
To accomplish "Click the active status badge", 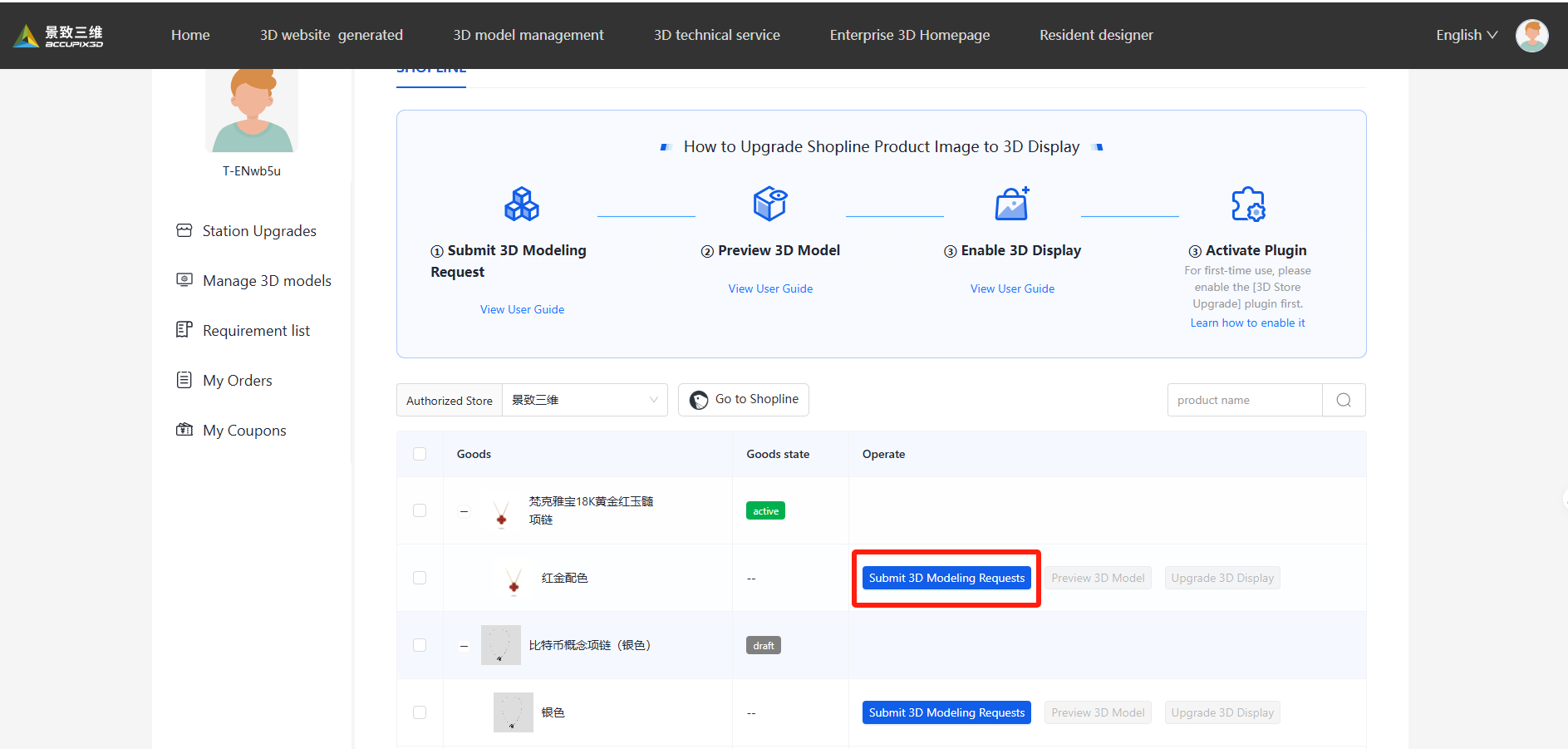I will click(765, 510).
